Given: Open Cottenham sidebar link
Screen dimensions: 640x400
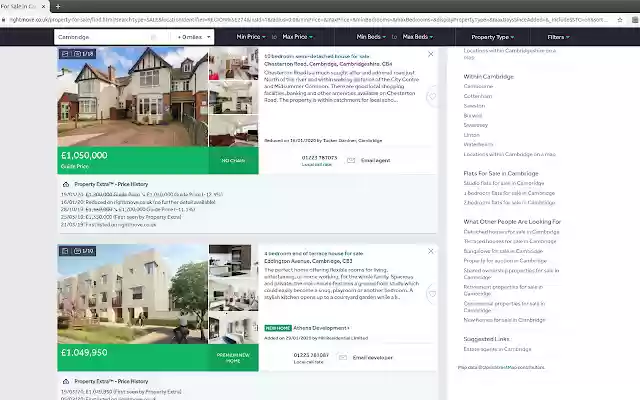Looking at the screenshot, I should (478, 96).
